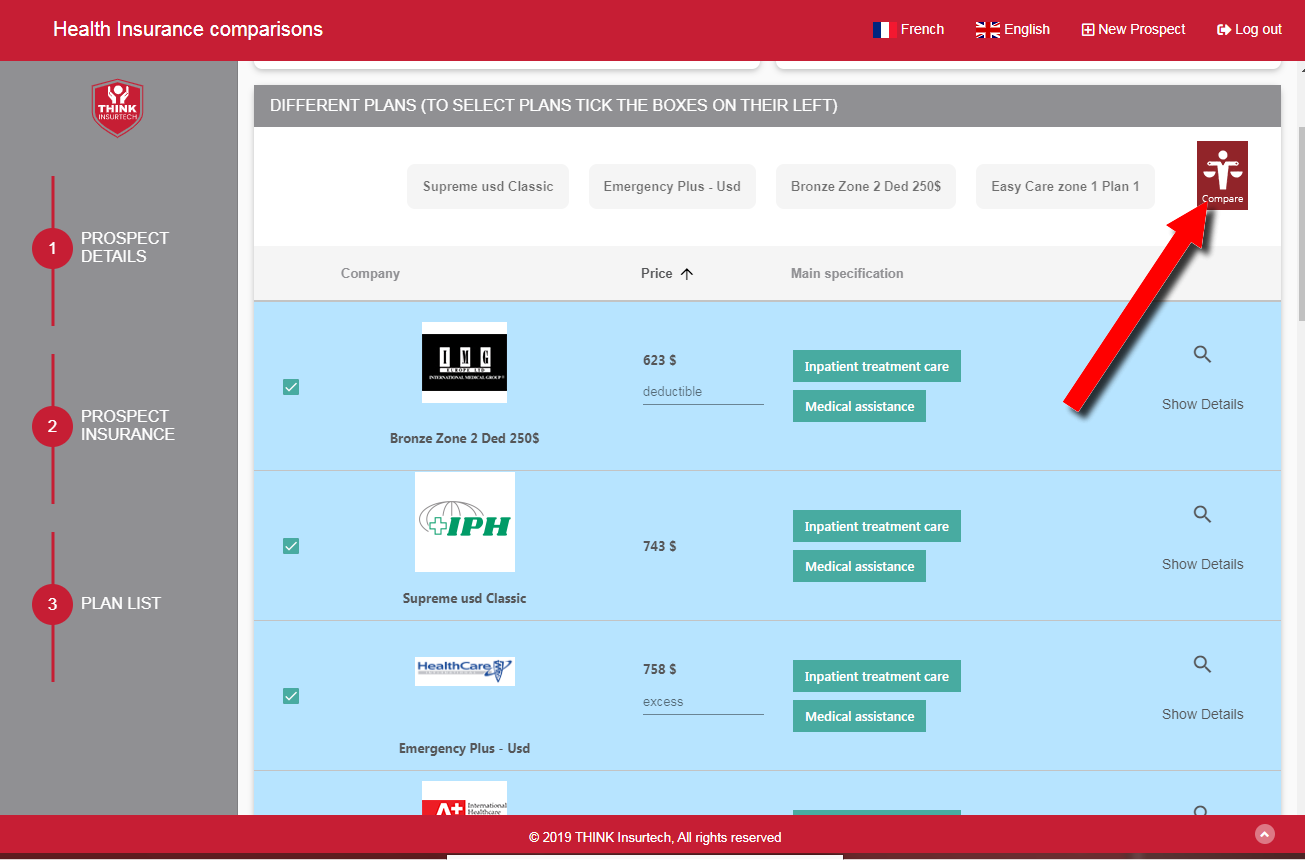Click magnifier icon for Supreme usd Classic
Screen dimensions: 1305x860
1202,514
